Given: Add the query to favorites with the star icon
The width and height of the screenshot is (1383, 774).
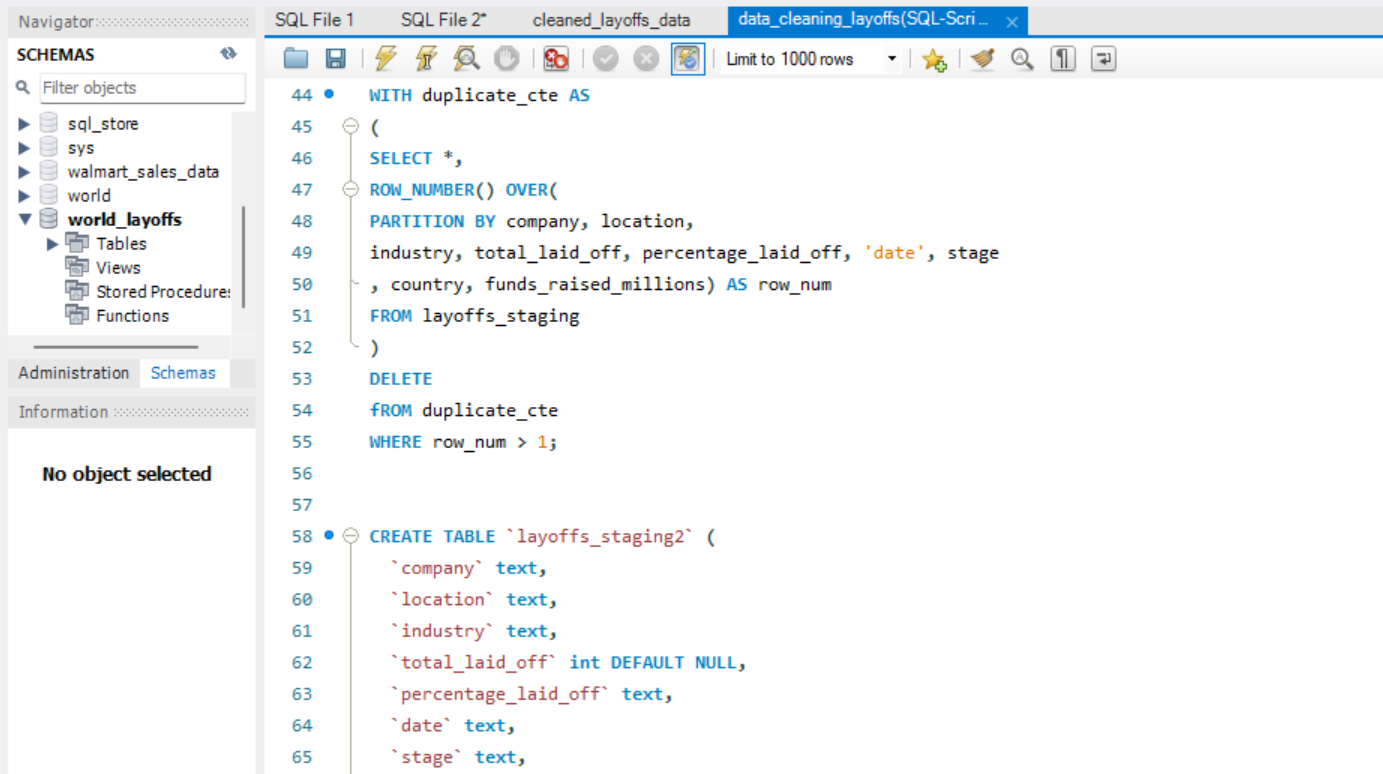Looking at the screenshot, I should 934,60.
